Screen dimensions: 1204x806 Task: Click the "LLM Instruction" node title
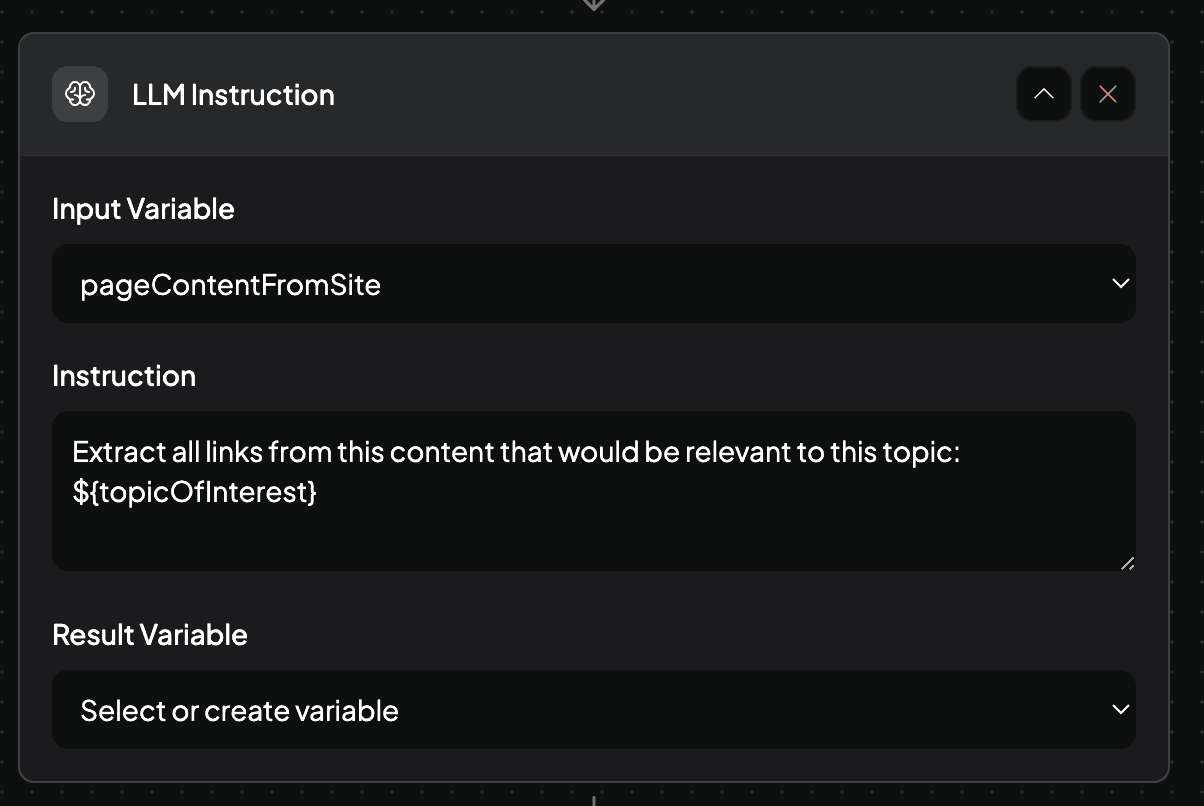click(233, 94)
